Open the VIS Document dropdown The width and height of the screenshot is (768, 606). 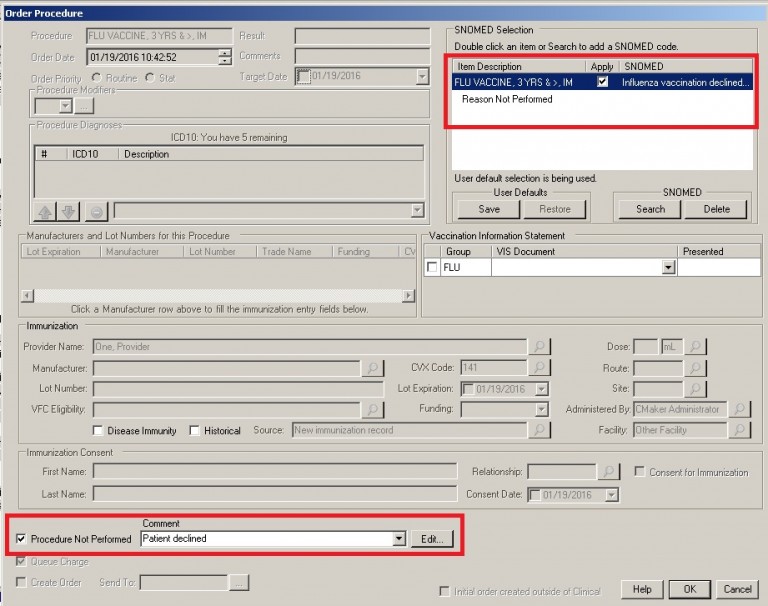coord(668,268)
